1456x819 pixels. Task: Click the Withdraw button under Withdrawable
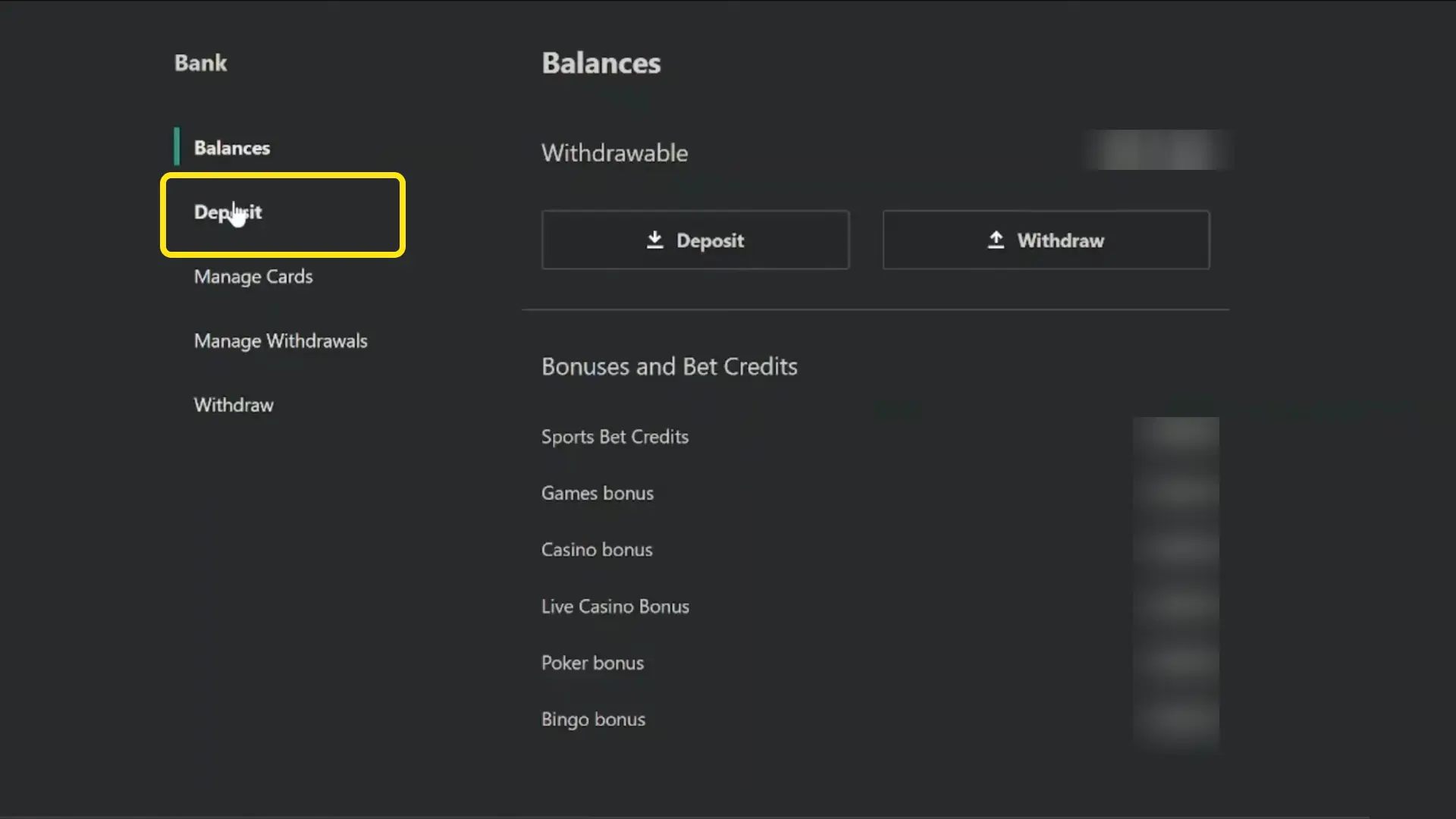(1046, 240)
